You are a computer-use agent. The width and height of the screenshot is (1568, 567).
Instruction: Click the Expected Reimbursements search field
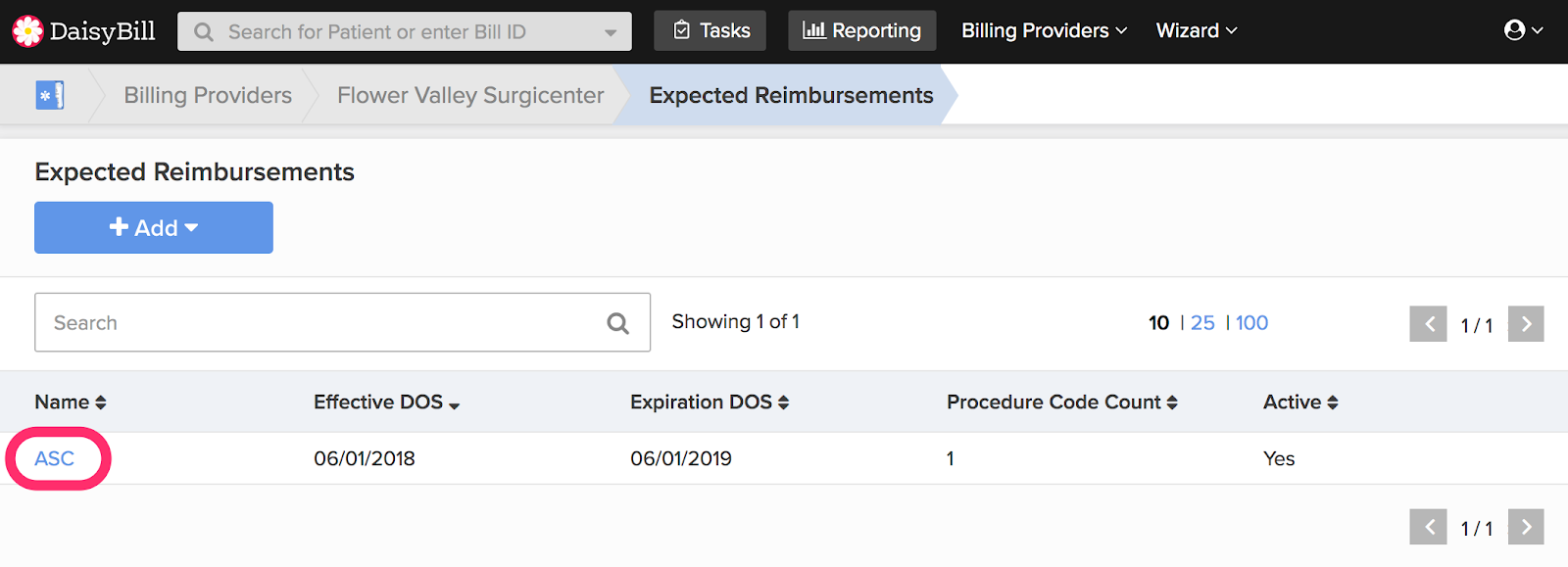tap(342, 322)
